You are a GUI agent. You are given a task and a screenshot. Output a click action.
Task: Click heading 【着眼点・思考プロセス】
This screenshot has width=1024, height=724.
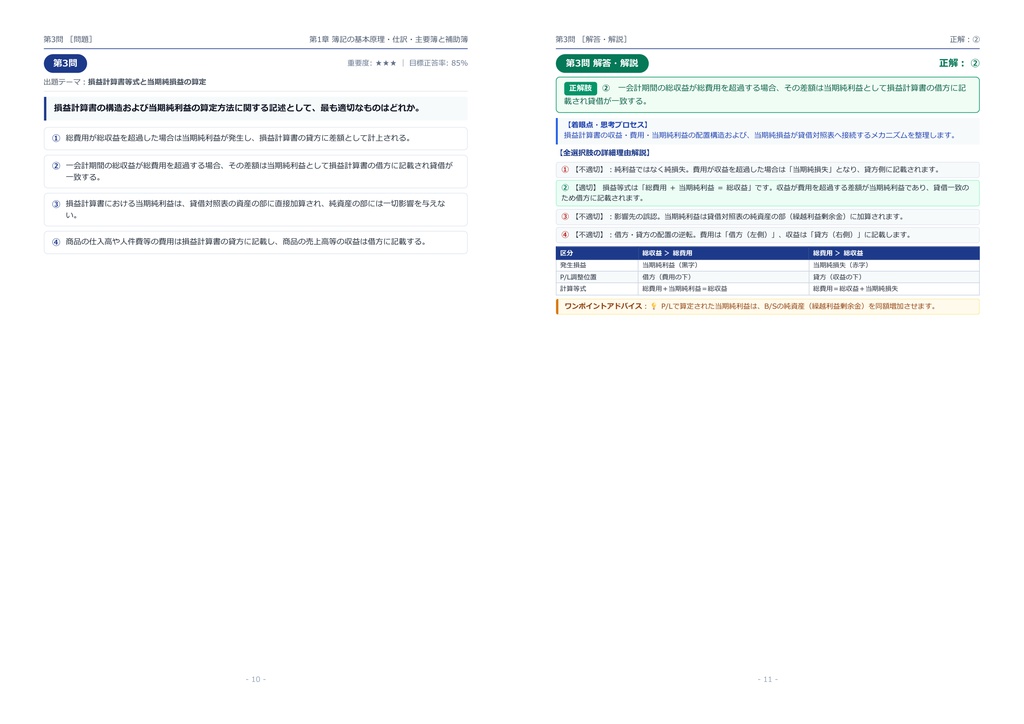tap(605, 125)
